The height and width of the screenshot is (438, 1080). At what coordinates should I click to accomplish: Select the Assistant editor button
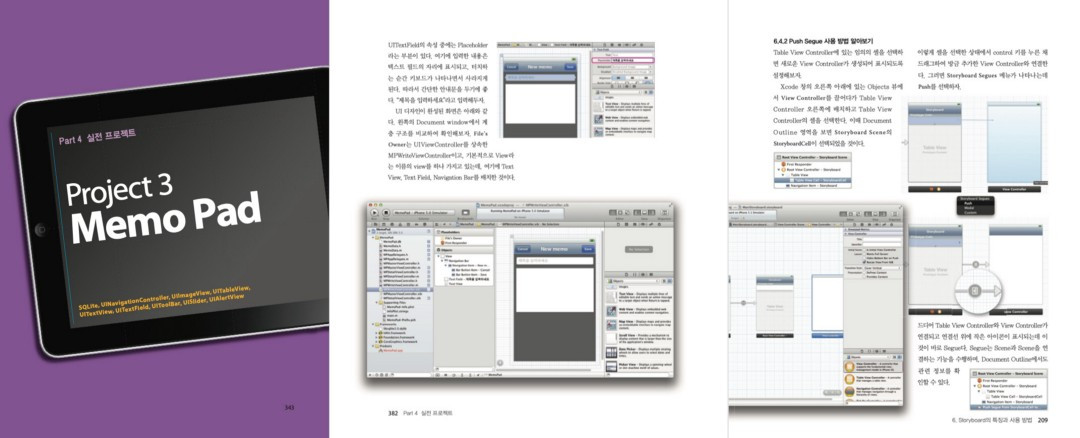[620, 212]
